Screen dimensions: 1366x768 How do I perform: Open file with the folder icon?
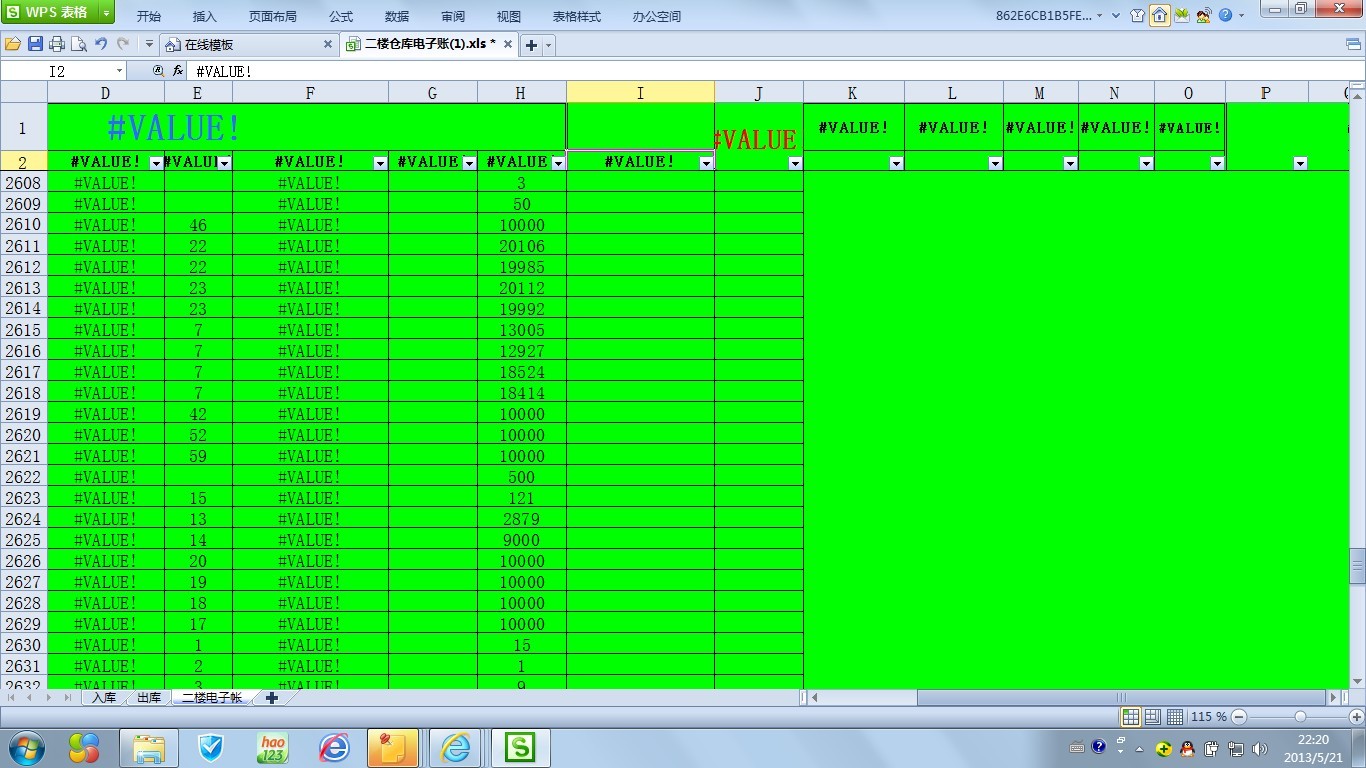coord(13,44)
